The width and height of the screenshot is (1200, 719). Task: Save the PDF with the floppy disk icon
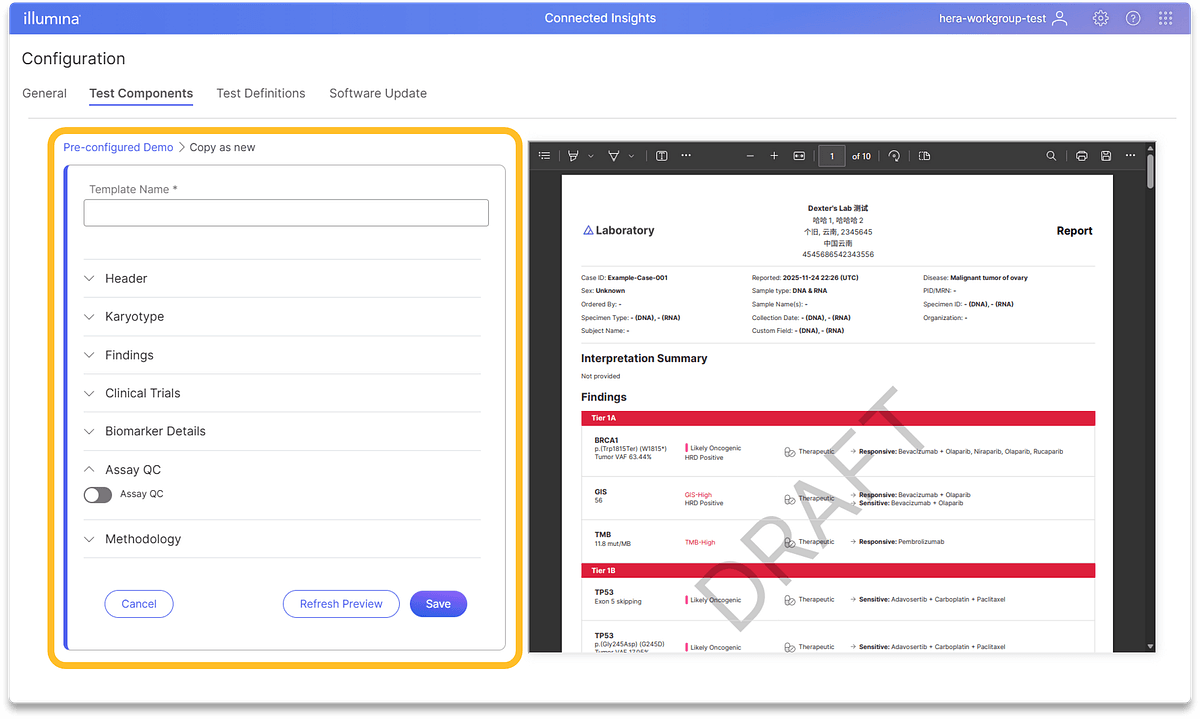[x=1105, y=156]
